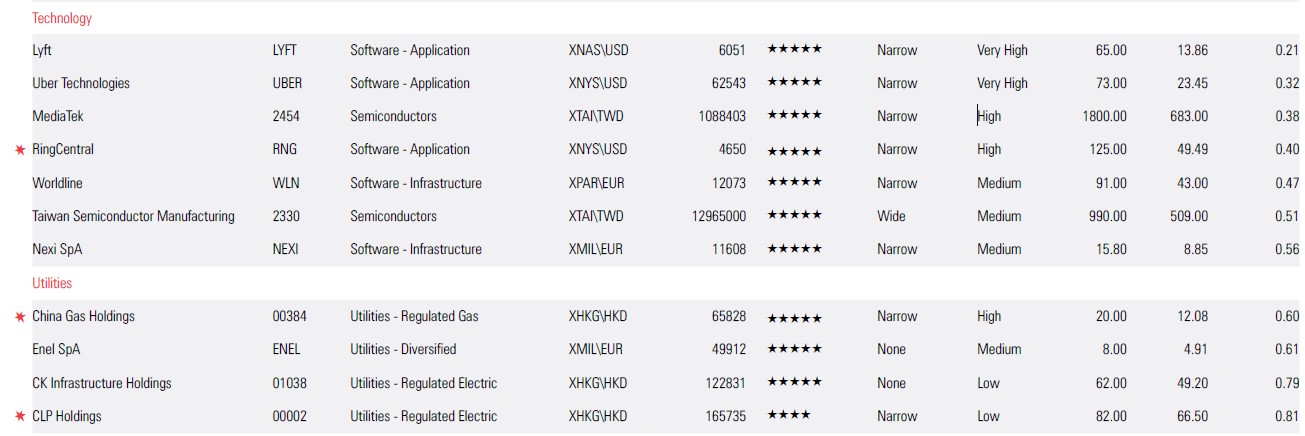The width and height of the screenshot is (1305, 436).
Task: Click the red star marker beside China Gas Holdings
Action: pyautogui.click(x=19, y=317)
